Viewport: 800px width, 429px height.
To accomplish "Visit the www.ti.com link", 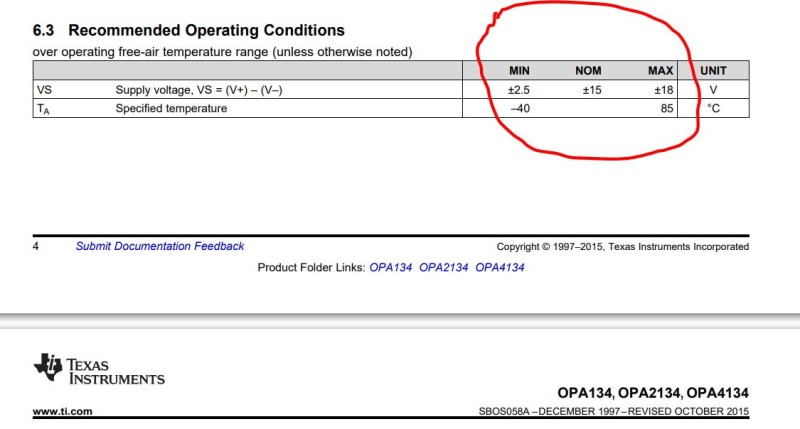I will pyautogui.click(x=63, y=412).
